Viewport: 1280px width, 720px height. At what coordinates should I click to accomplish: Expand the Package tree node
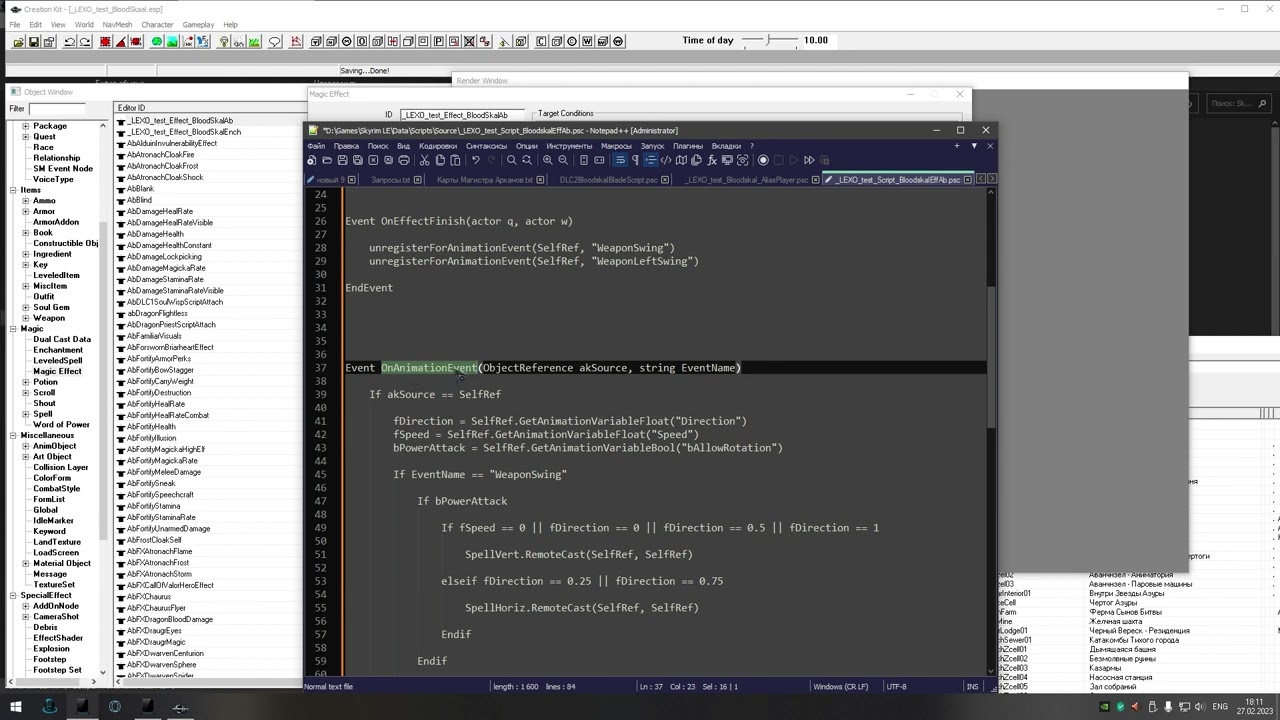pos(25,126)
